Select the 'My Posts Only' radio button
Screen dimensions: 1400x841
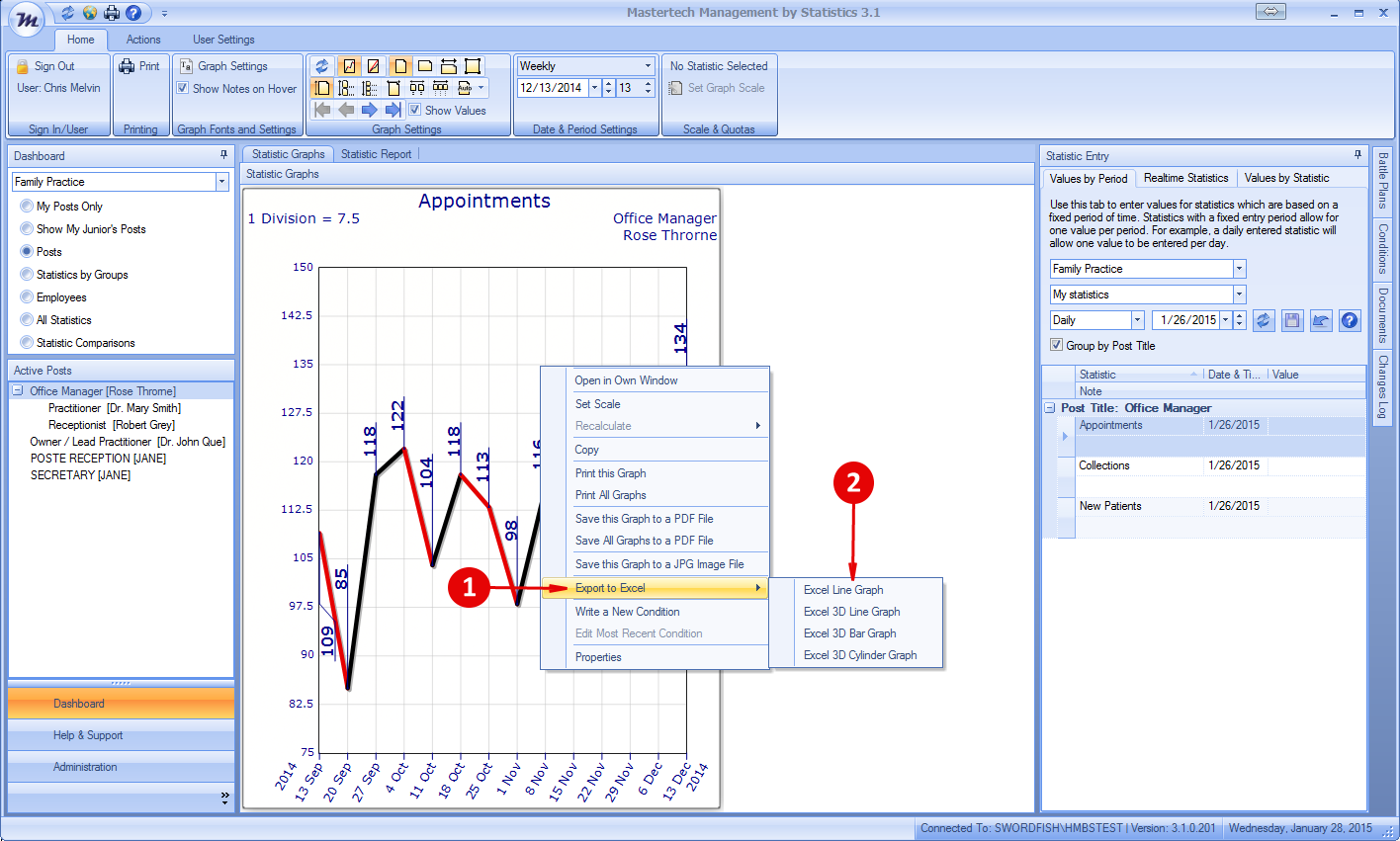tap(27, 207)
